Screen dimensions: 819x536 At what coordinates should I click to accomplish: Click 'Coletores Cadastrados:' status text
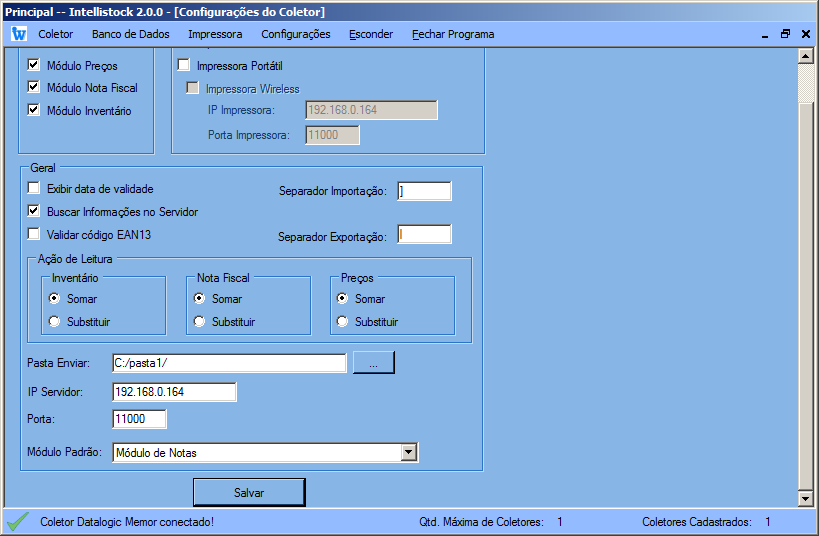(697, 522)
